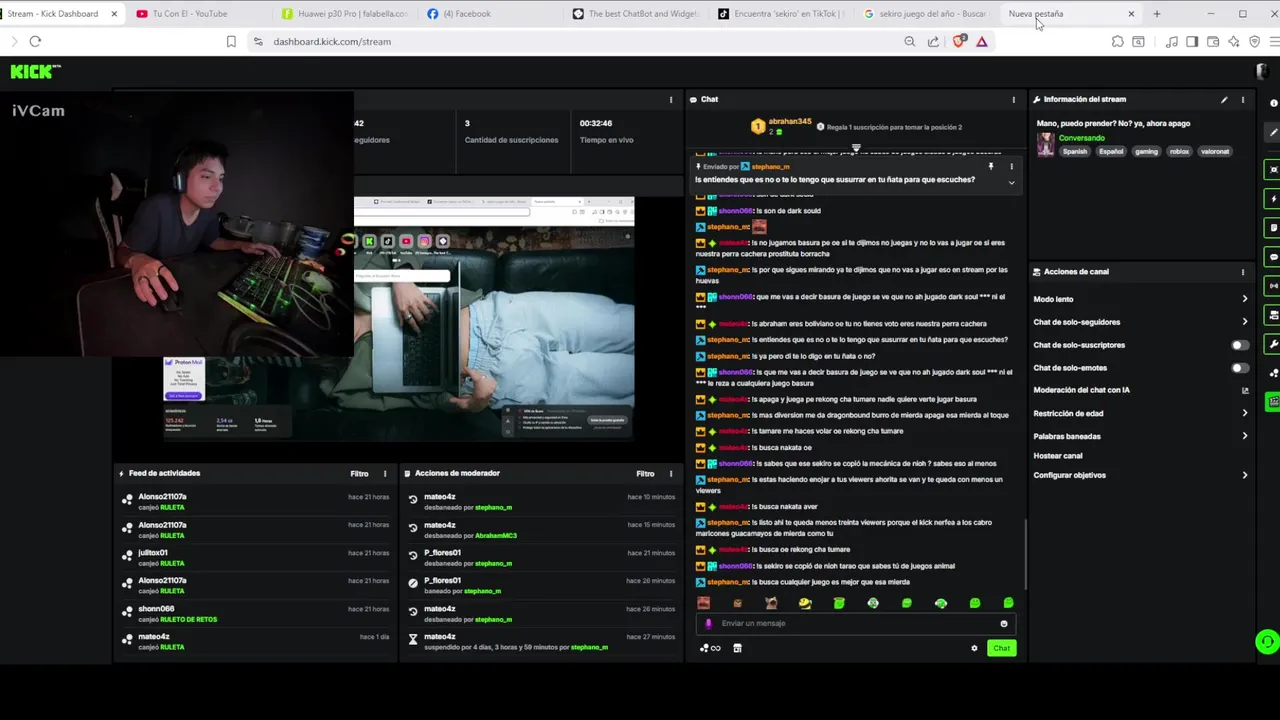Open the Información del stream three-dot menu
Image resolution: width=1280 pixels, height=720 pixels.
click(1243, 99)
